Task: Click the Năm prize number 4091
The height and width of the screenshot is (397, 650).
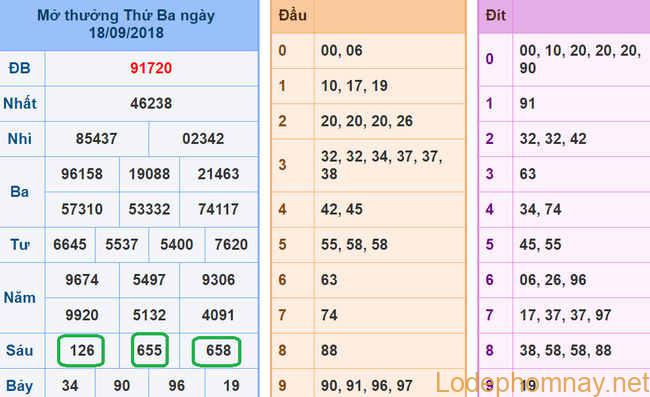Action: click(218, 315)
